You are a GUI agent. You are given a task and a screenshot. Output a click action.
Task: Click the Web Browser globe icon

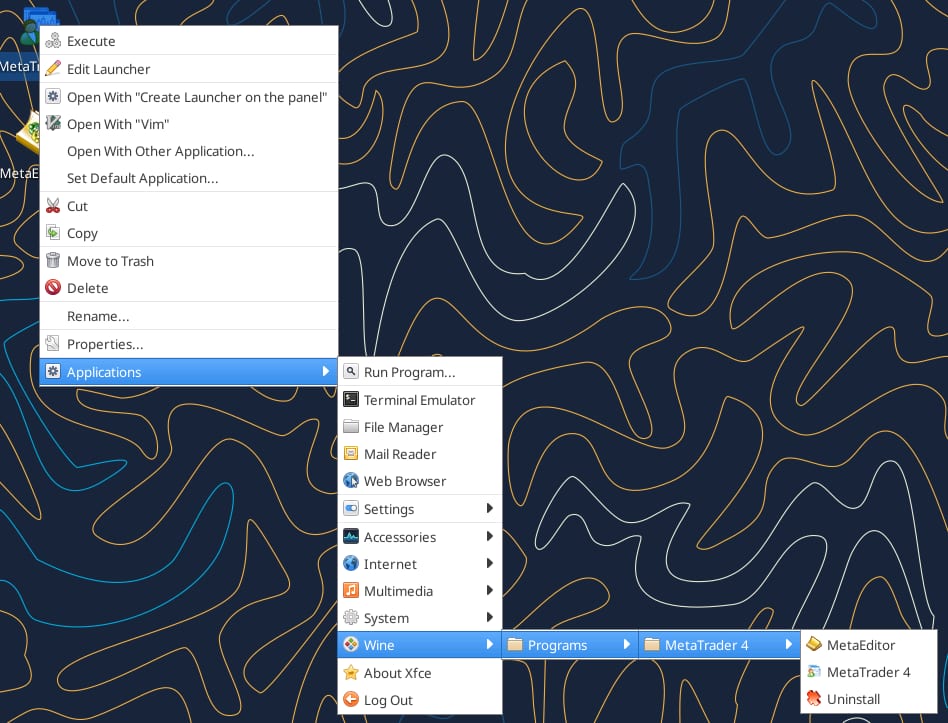[351, 481]
